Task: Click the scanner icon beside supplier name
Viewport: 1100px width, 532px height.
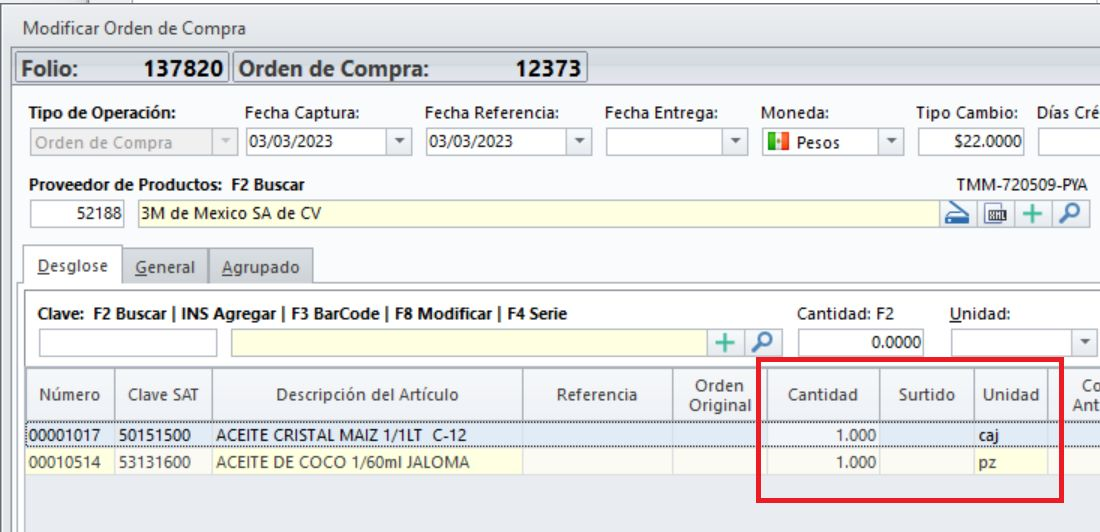Action: 957,214
